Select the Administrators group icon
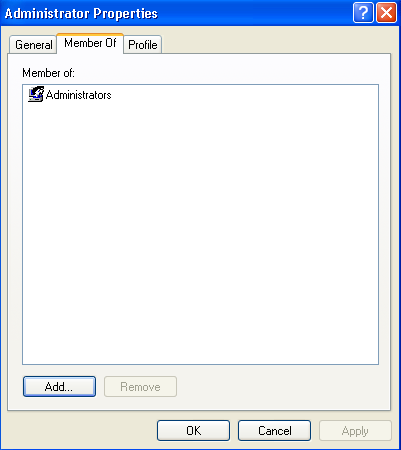The height and width of the screenshot is (450, 401). [36, 94]
